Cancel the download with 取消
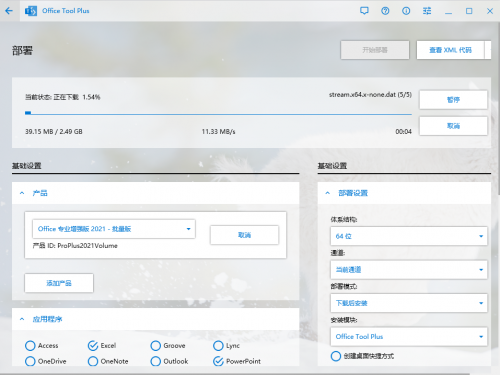 [453, 126]
